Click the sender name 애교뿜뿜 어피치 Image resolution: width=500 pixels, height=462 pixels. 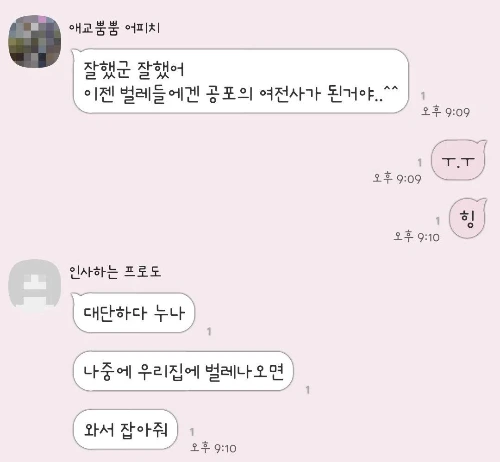(x=114, y=28)
